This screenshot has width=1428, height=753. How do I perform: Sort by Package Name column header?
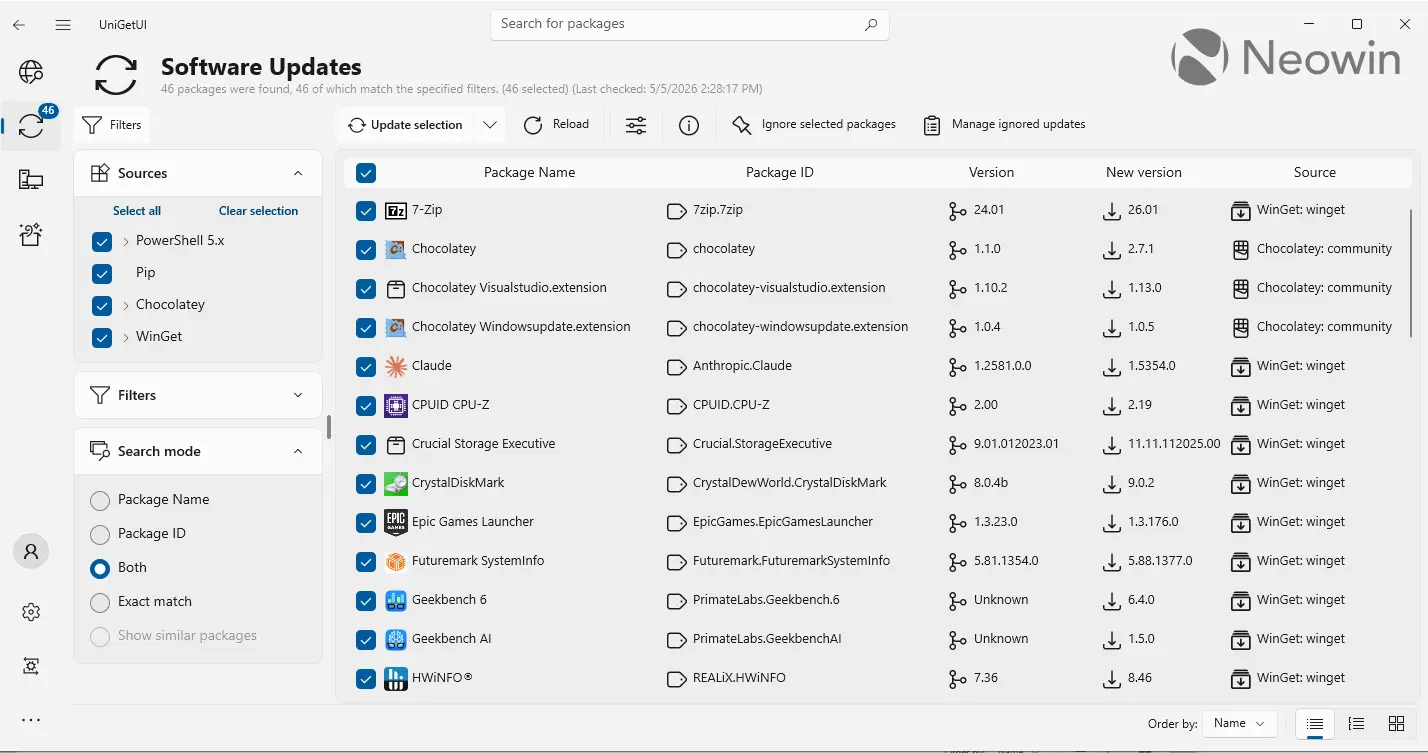point(529,172)
